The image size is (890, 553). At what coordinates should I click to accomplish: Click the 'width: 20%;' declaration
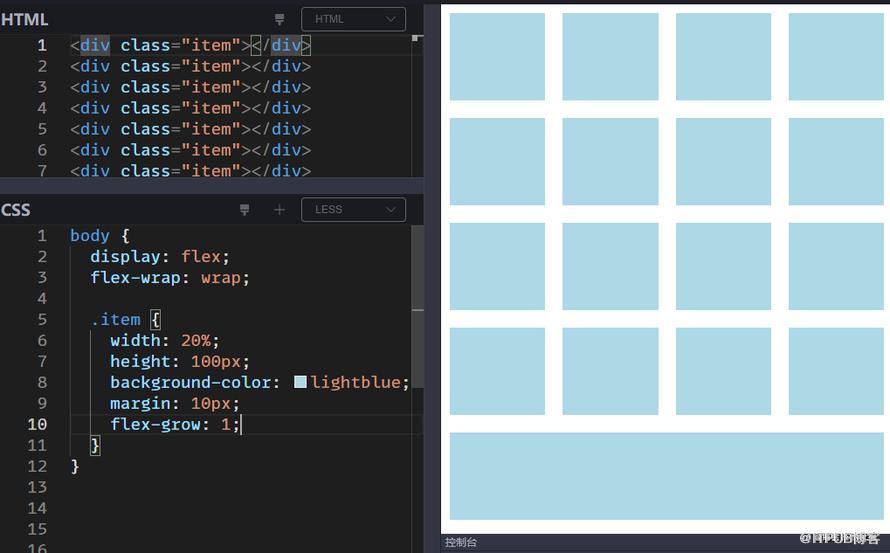165,341
